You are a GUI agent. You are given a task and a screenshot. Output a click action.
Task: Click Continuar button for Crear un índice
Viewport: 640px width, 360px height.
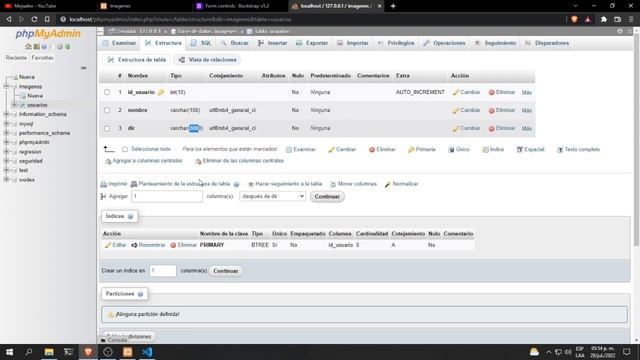coord(226,271)
